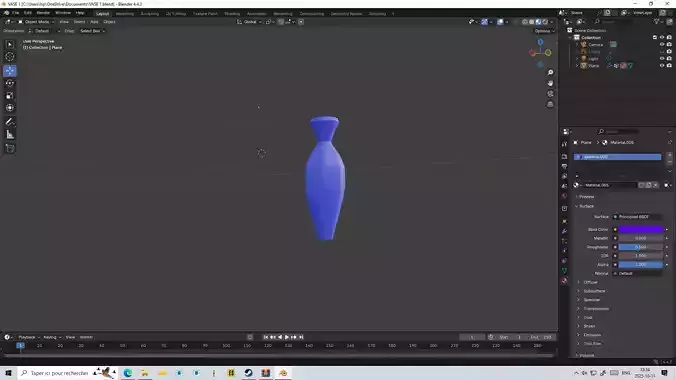Open the viewport Add menu
The width and height of the screenshot is (676, 380).
click(94, 22)
